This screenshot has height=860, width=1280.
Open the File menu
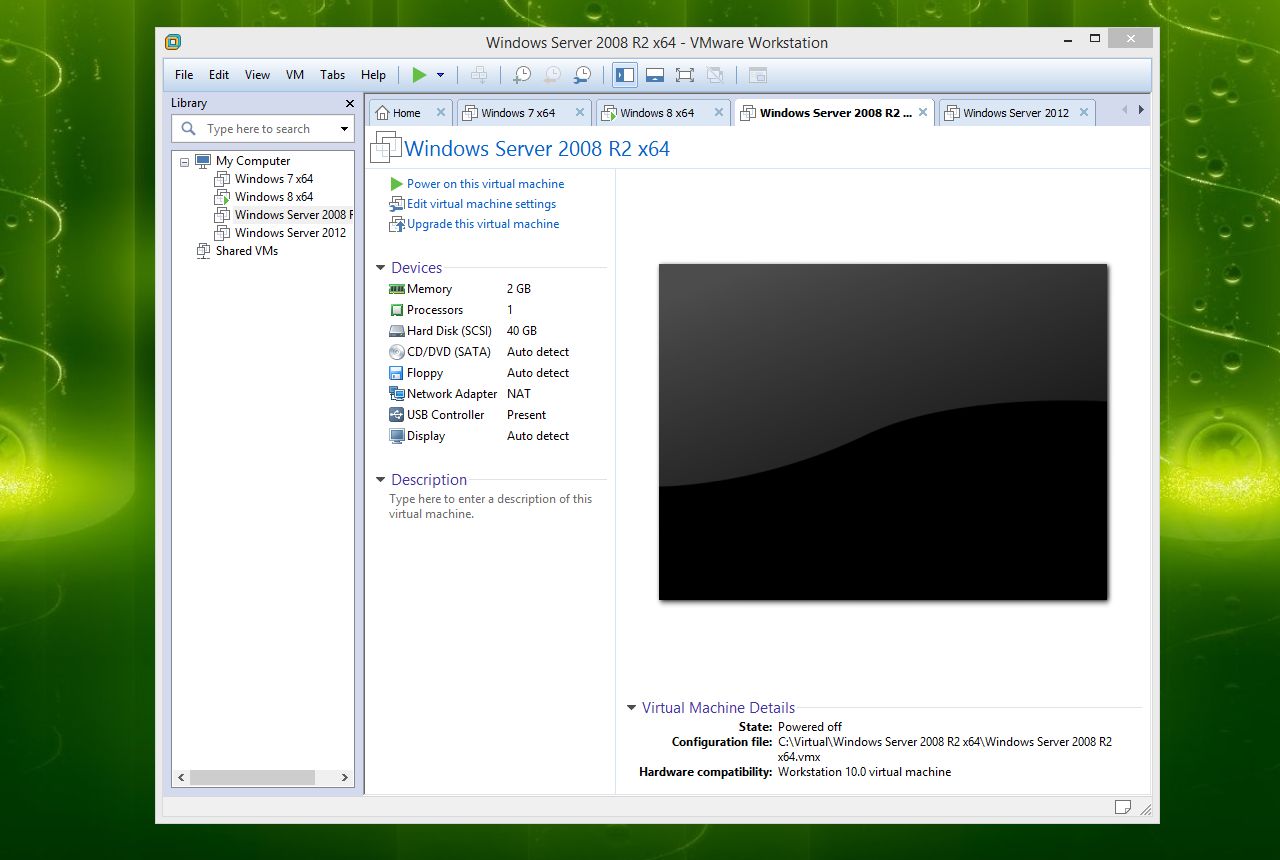pos(184,75)
